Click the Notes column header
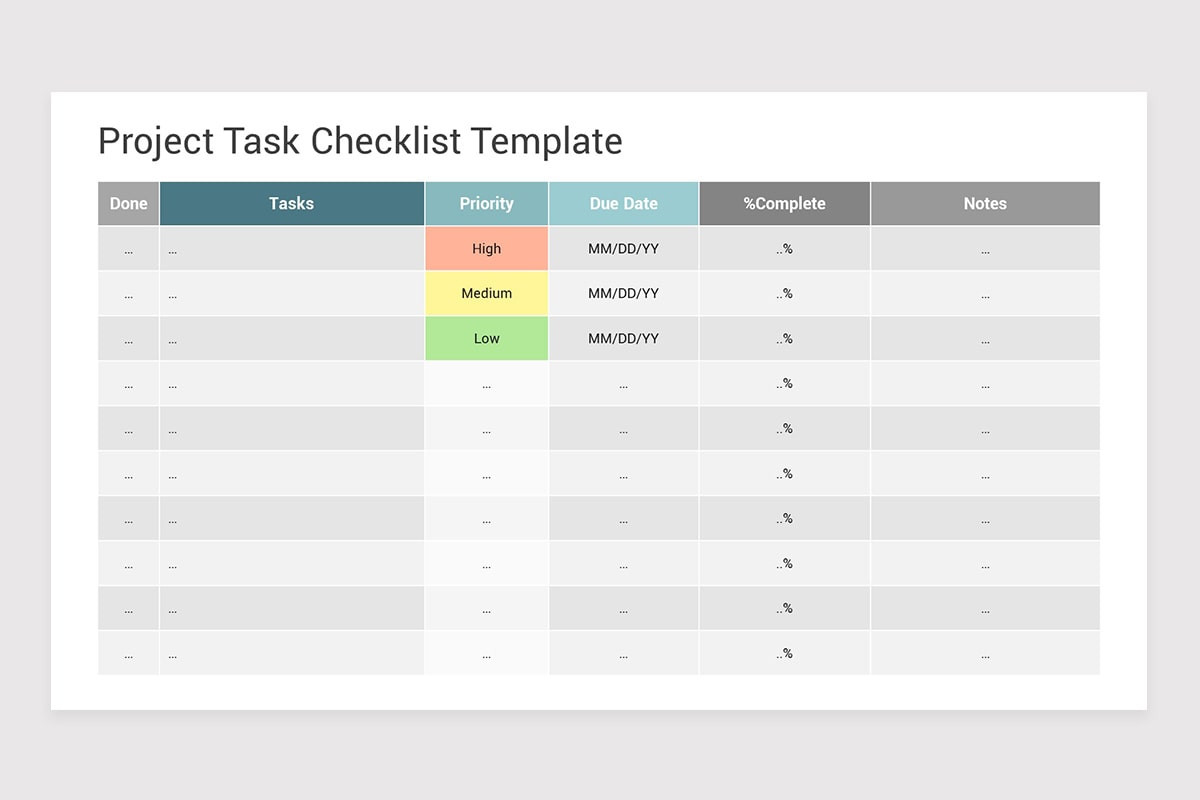Image resolution: width=1200 pixels, height=800 pixels. [985, 204]
